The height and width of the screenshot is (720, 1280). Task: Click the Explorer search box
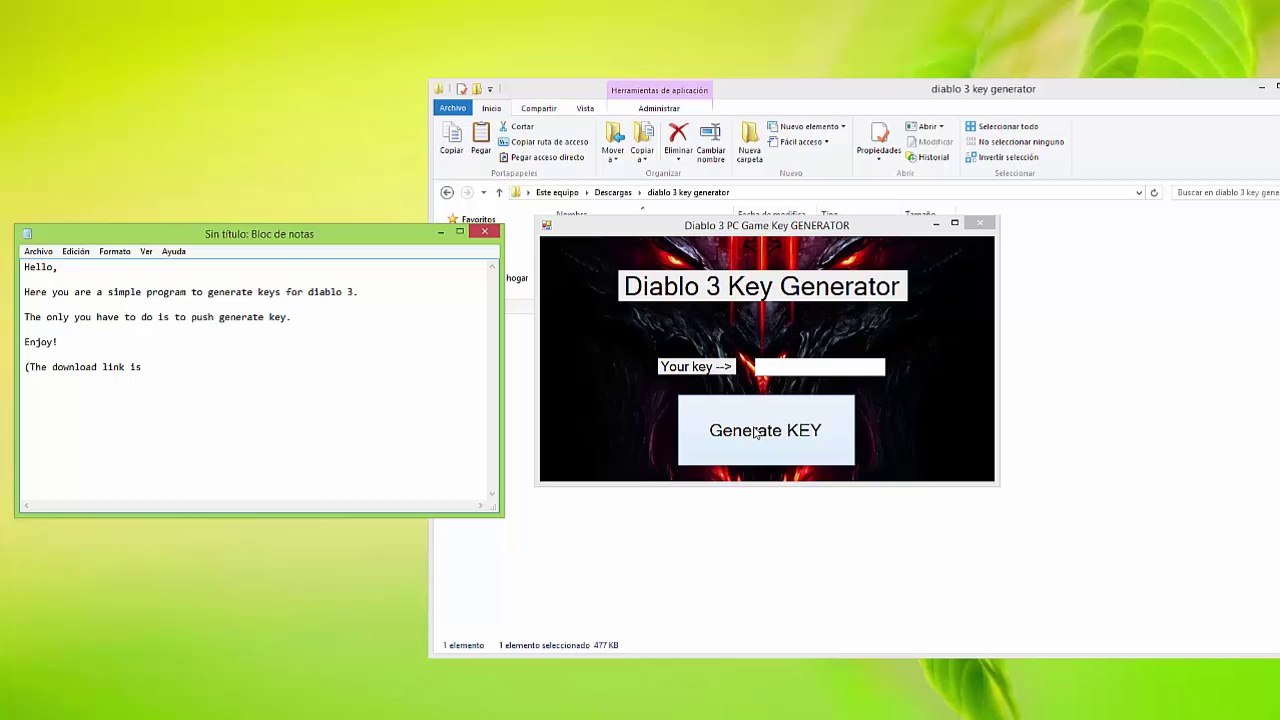(1225, 192)
